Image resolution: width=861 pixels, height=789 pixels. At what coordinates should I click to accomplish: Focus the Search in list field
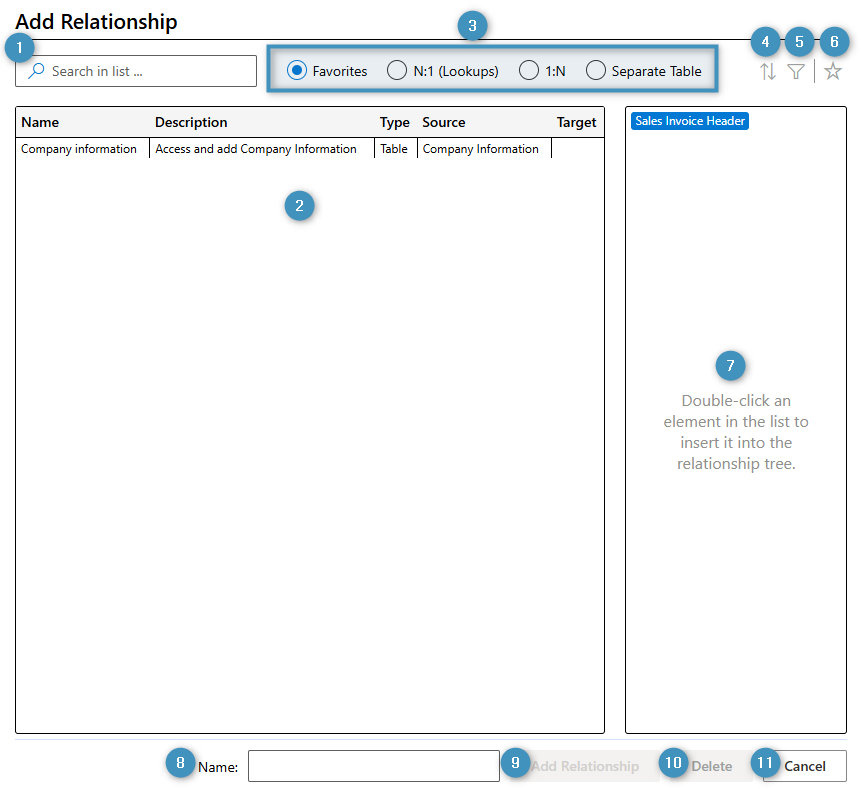(x=136, y=71)
